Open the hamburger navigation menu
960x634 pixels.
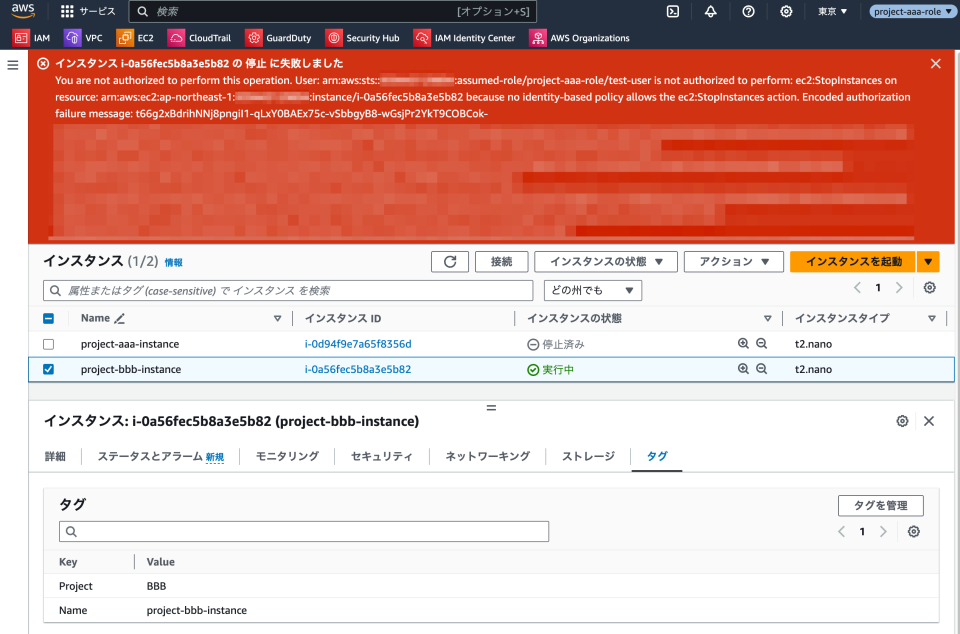point(13,64)
